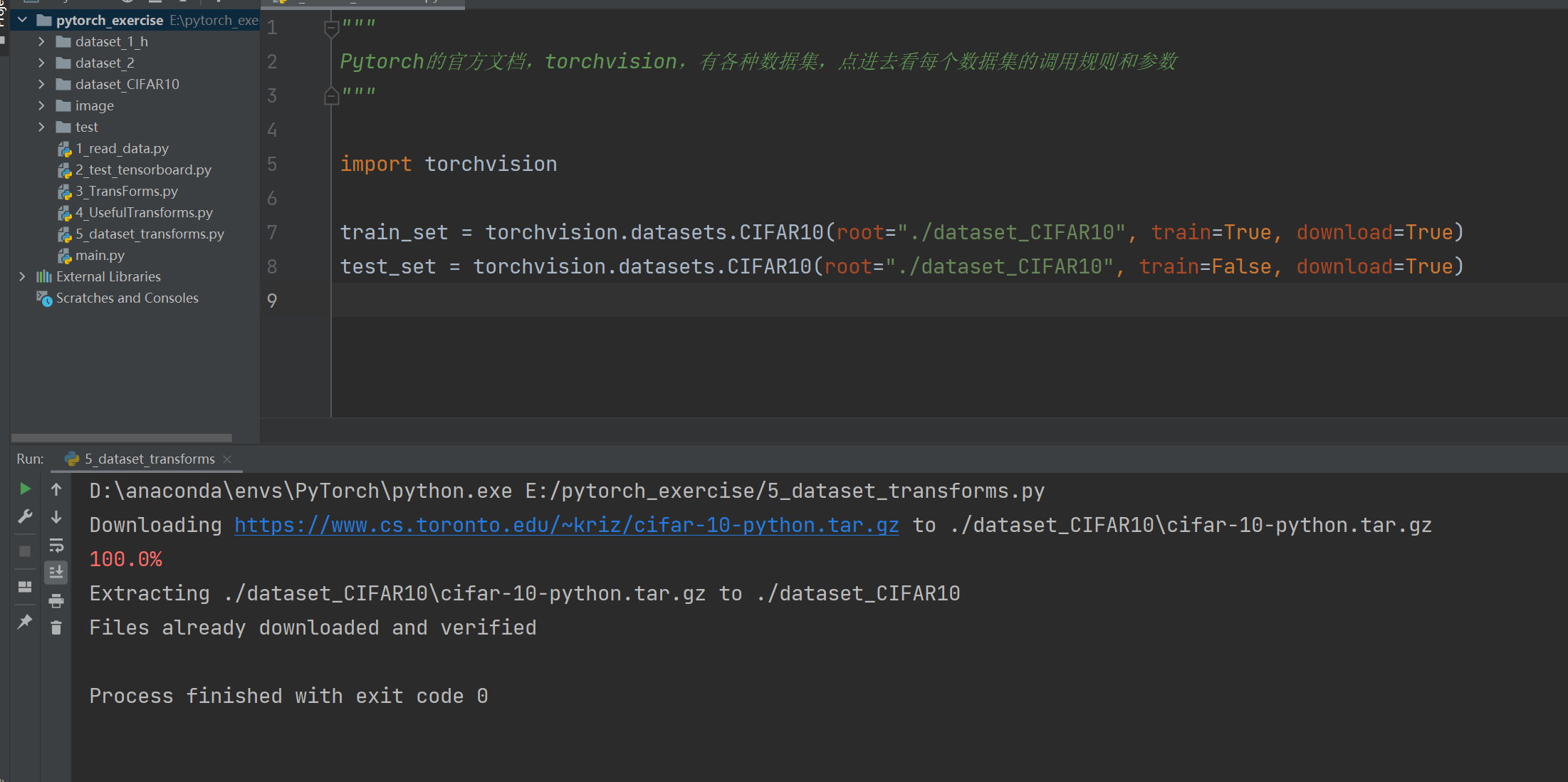This screenshot has width=1568, height=782.
Task: Click the project panel horizontal scrollbar
Action: click(x=121, y=437)
